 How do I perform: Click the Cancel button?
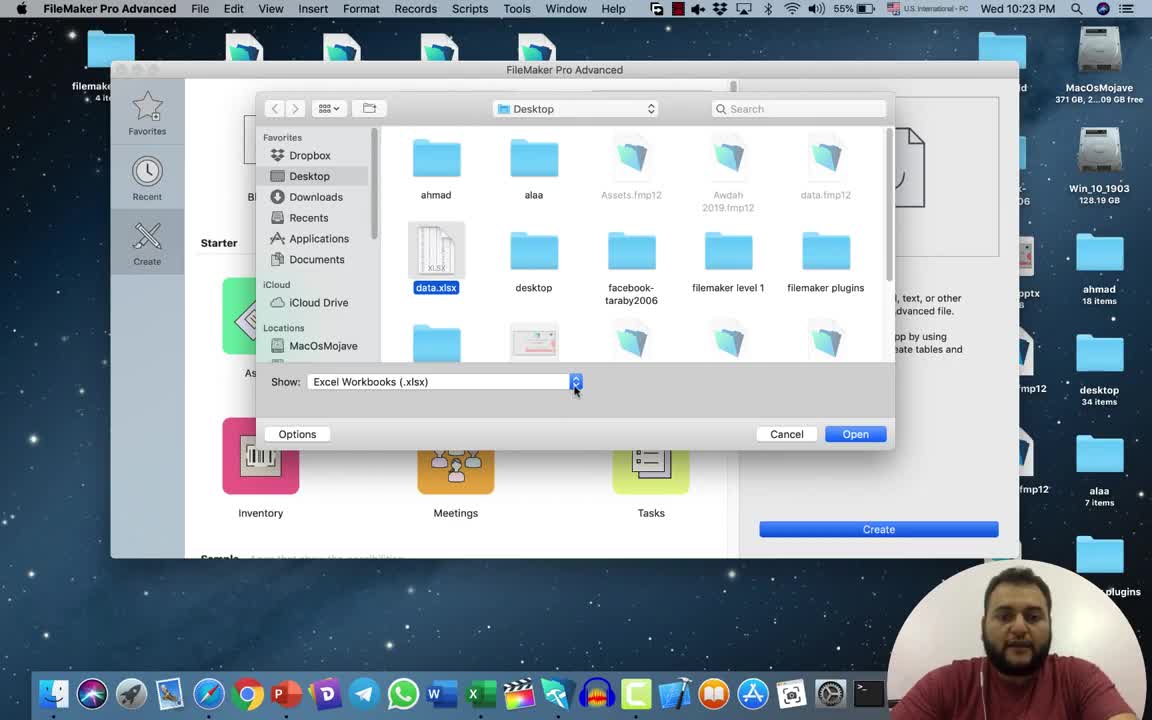tap(786, 434)
